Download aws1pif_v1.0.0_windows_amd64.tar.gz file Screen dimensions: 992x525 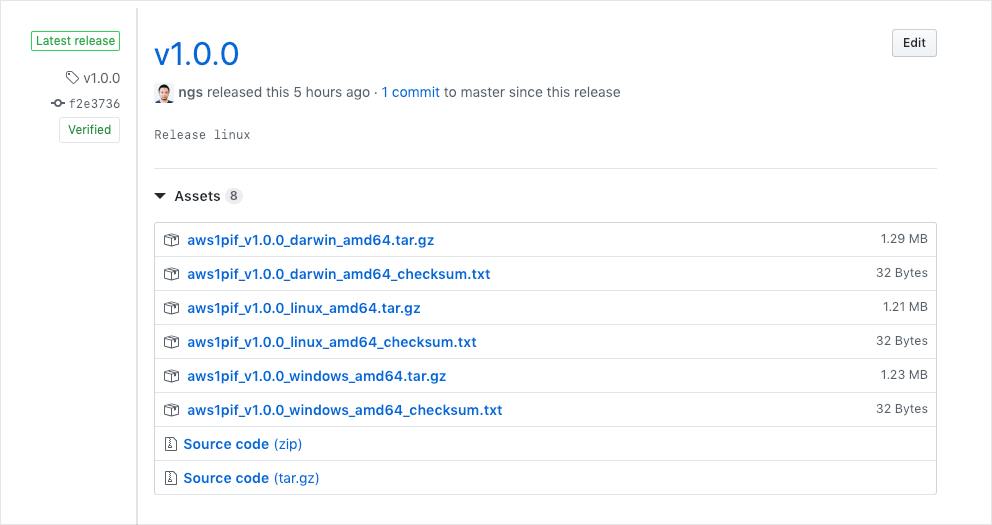(x=316, y=376)
